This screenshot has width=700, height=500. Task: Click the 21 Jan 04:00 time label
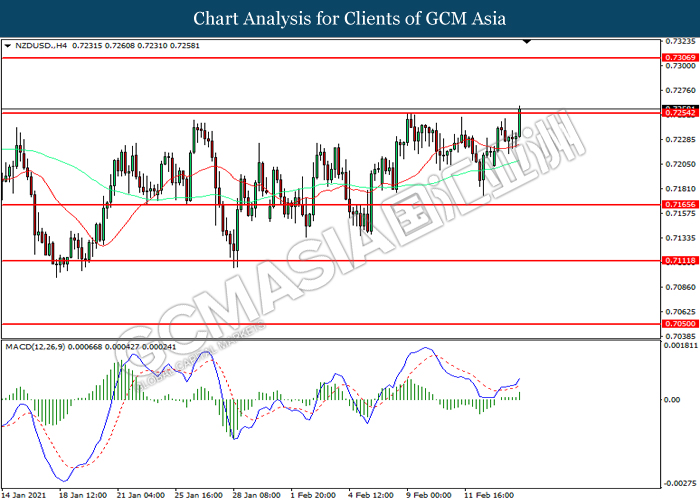pyautogui.click(x=141, y=495)
